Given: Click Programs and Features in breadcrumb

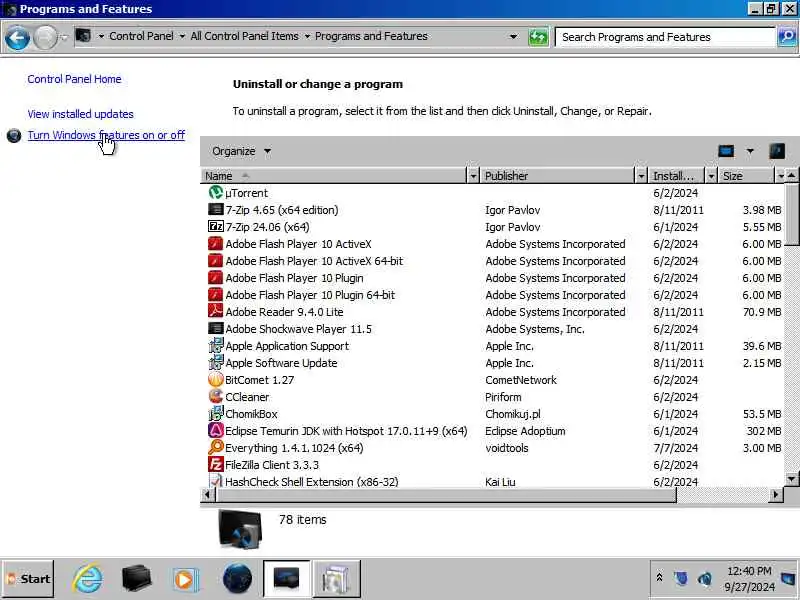Looking at the screenshot, I should [x=371, y=36].
